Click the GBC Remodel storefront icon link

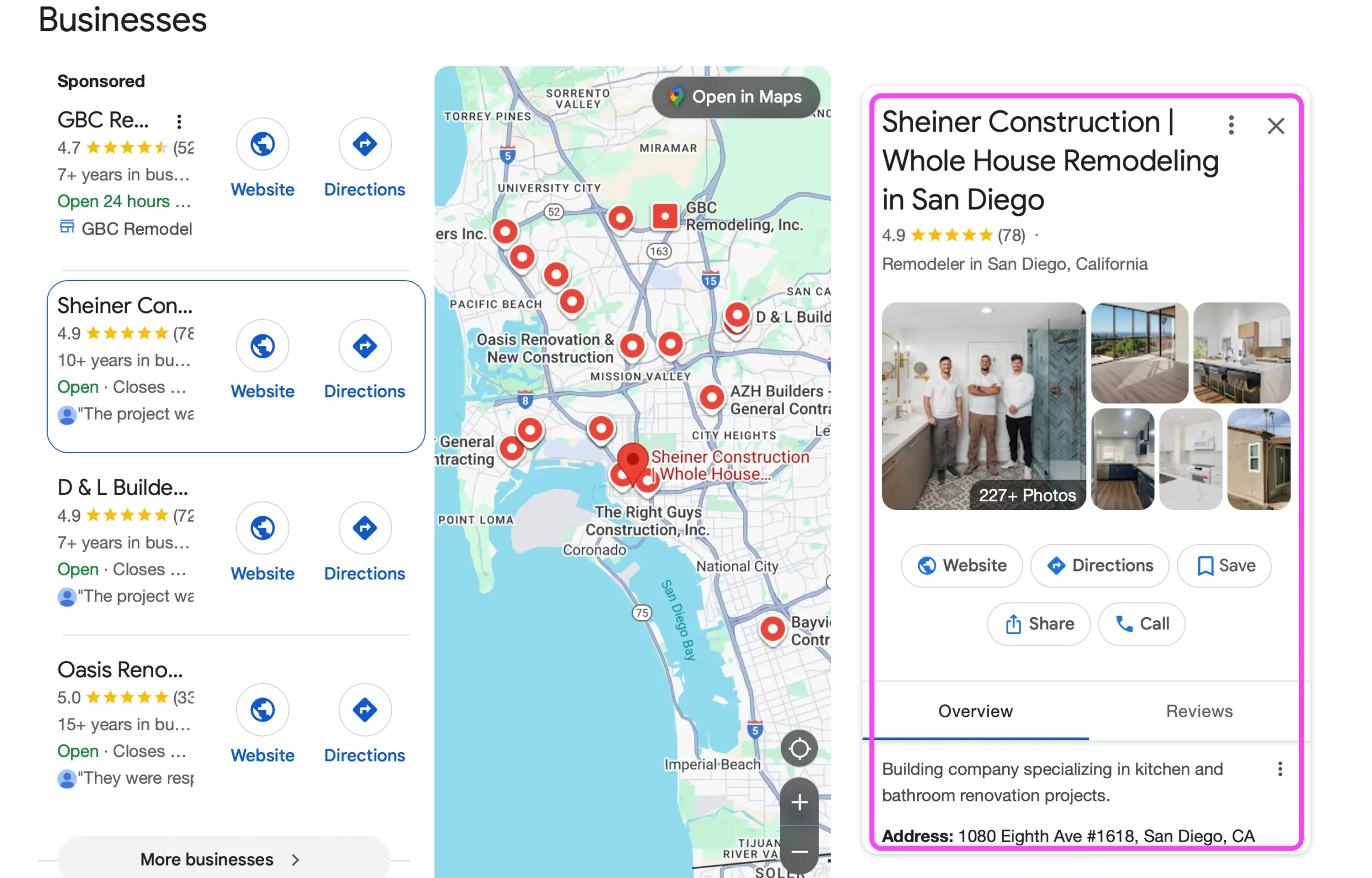click(x=68, y=228)
